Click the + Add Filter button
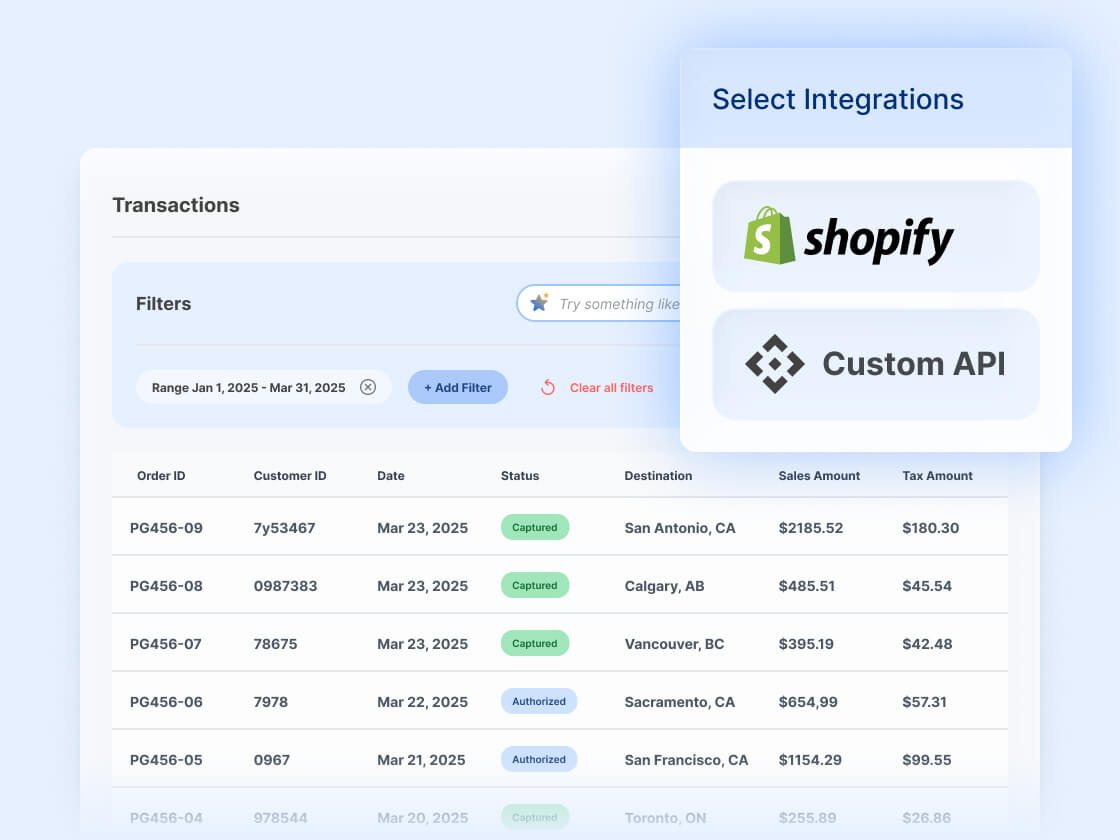Screen dimensions: 1120x840 pyautogui.click(x=457, y=387)
